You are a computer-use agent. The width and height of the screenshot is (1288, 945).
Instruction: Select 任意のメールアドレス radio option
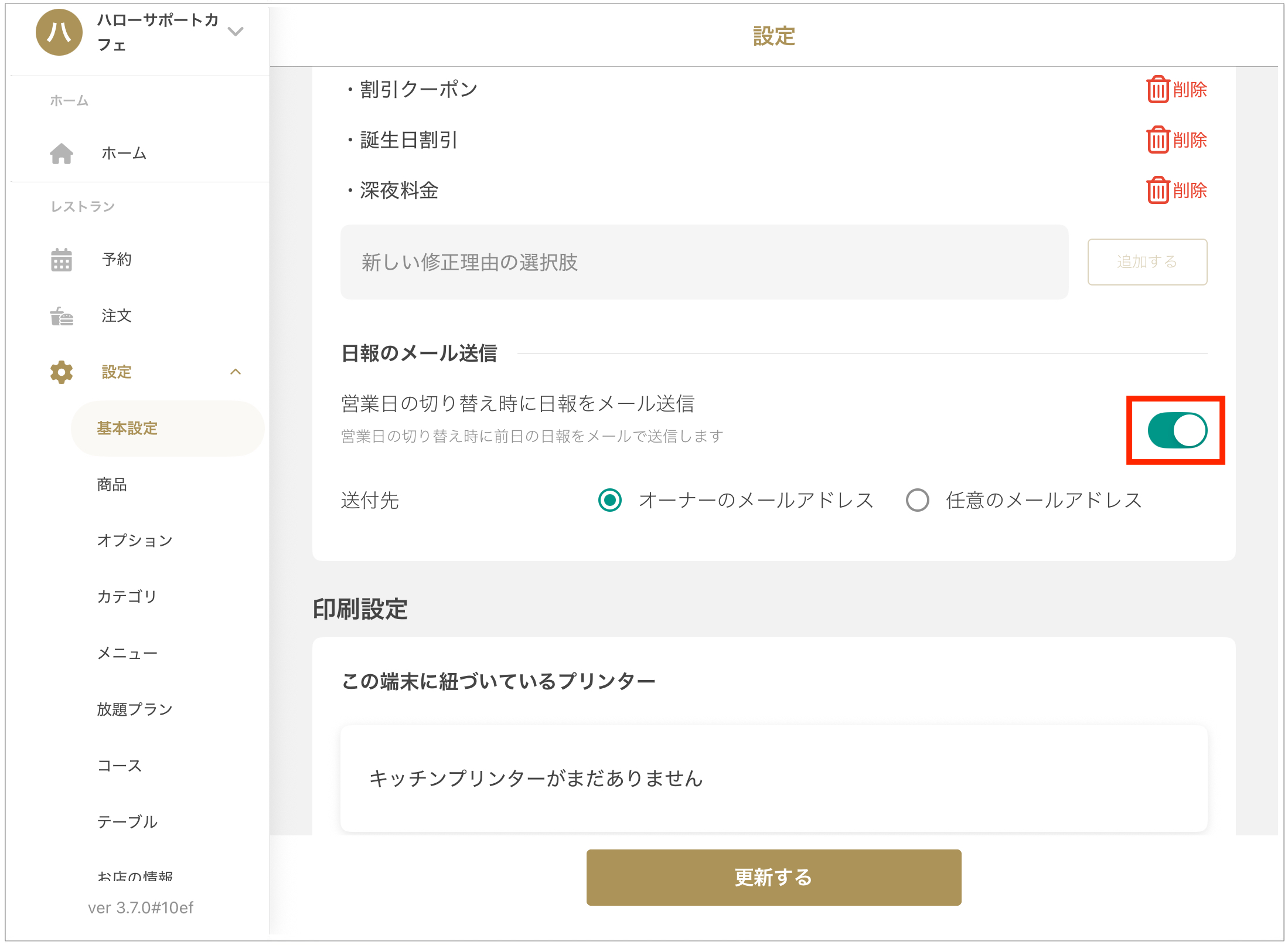917,500
